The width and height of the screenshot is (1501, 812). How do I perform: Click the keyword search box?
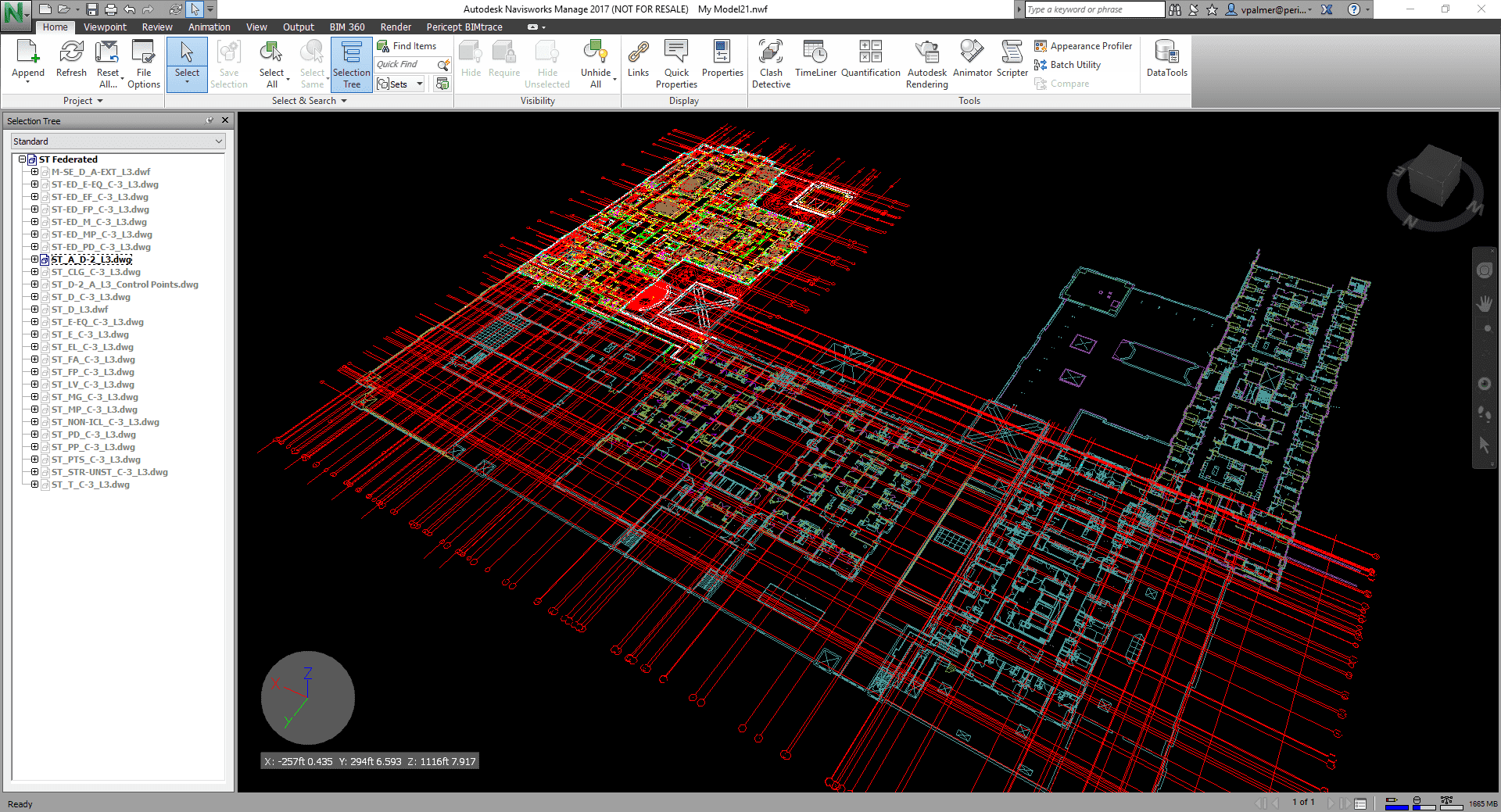click(1094, 9)
